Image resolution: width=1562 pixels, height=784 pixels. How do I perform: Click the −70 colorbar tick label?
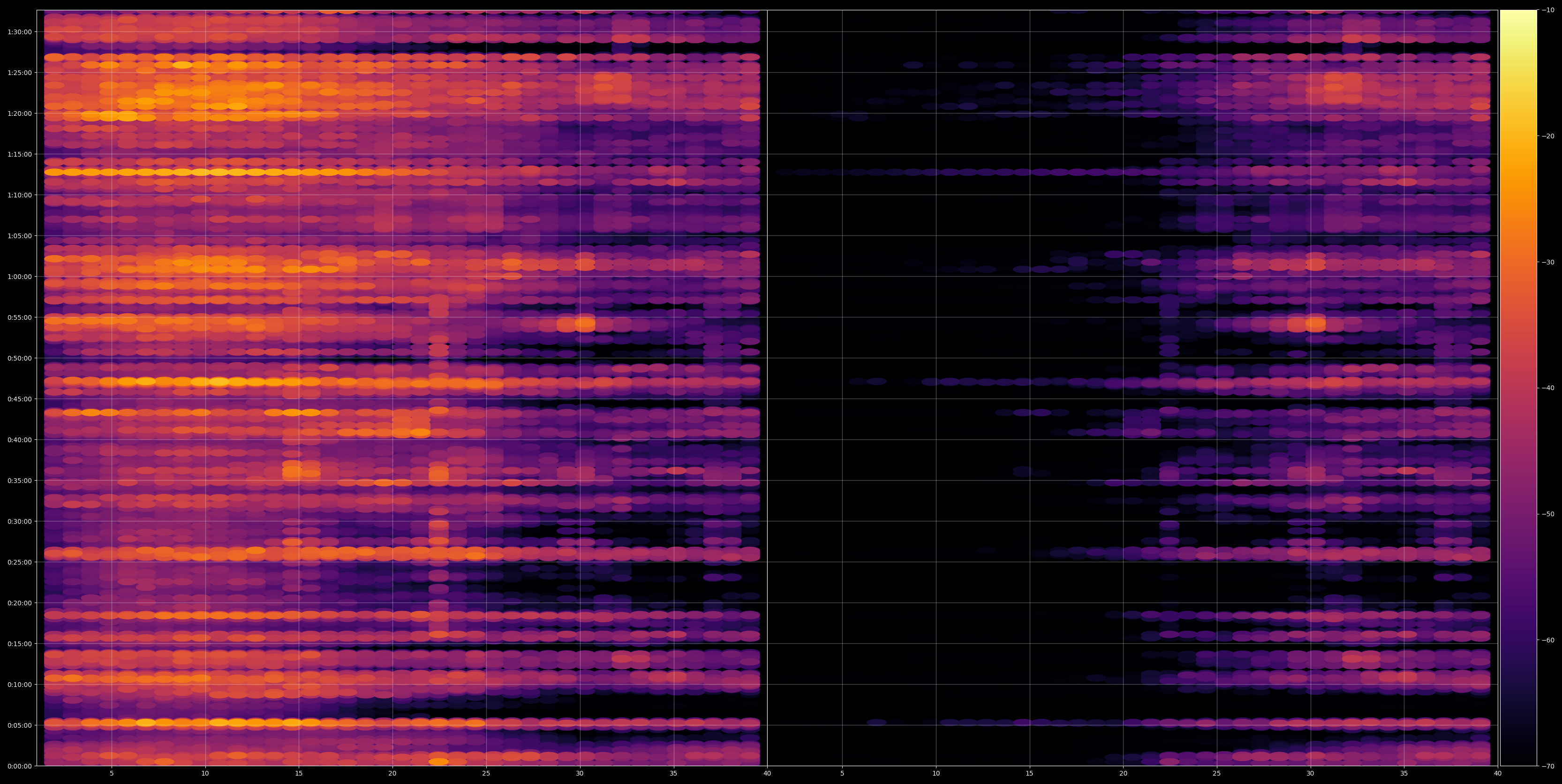coord(1547,766)
